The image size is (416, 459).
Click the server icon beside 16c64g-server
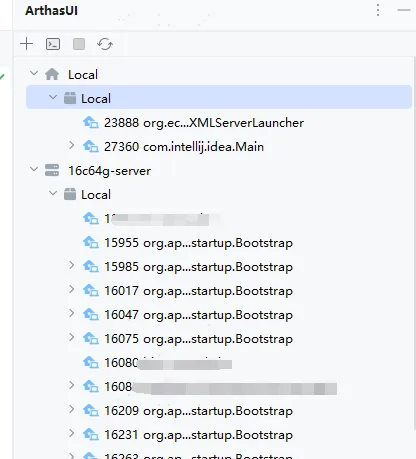[52, 170]
